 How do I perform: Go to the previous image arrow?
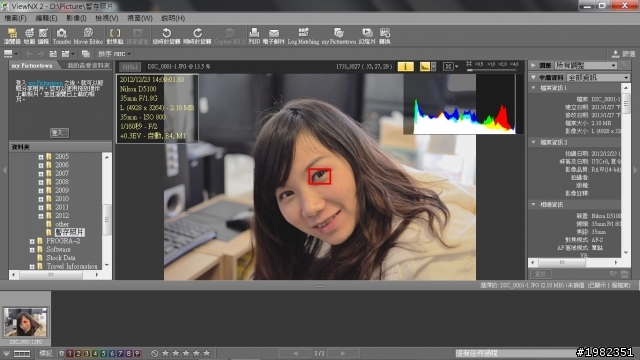(x=295, y=353)
